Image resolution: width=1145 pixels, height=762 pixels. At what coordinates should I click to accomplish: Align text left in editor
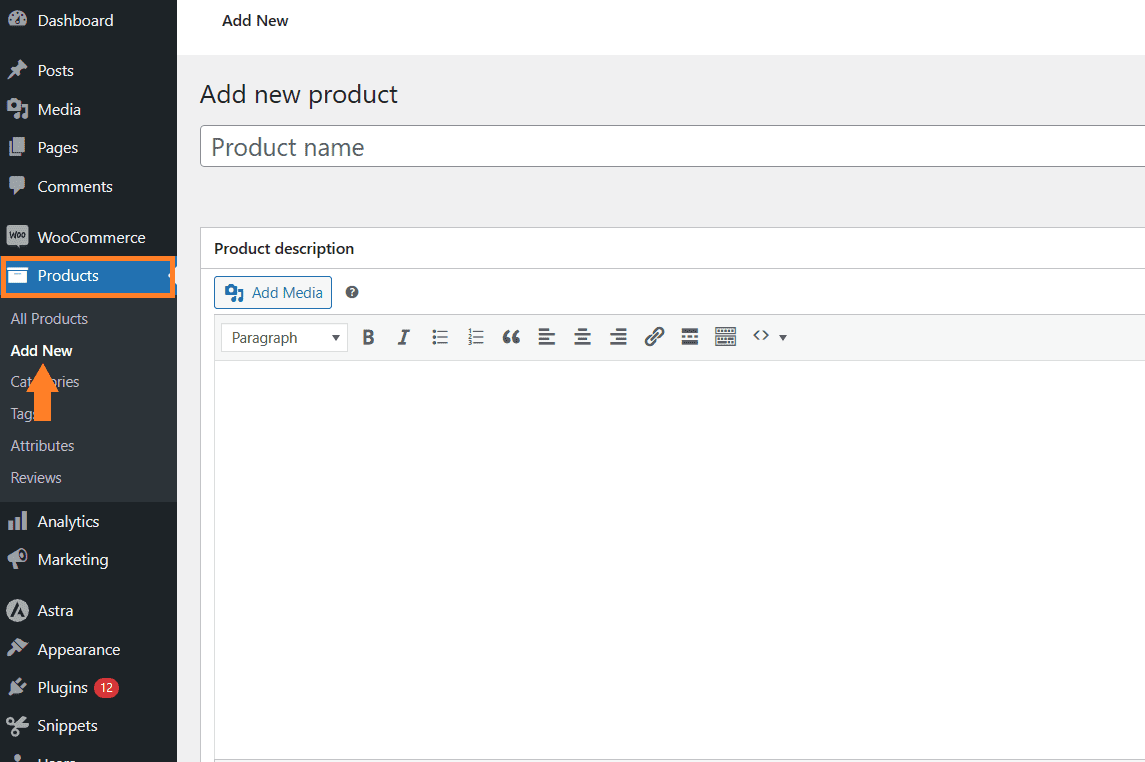[546, 337]
